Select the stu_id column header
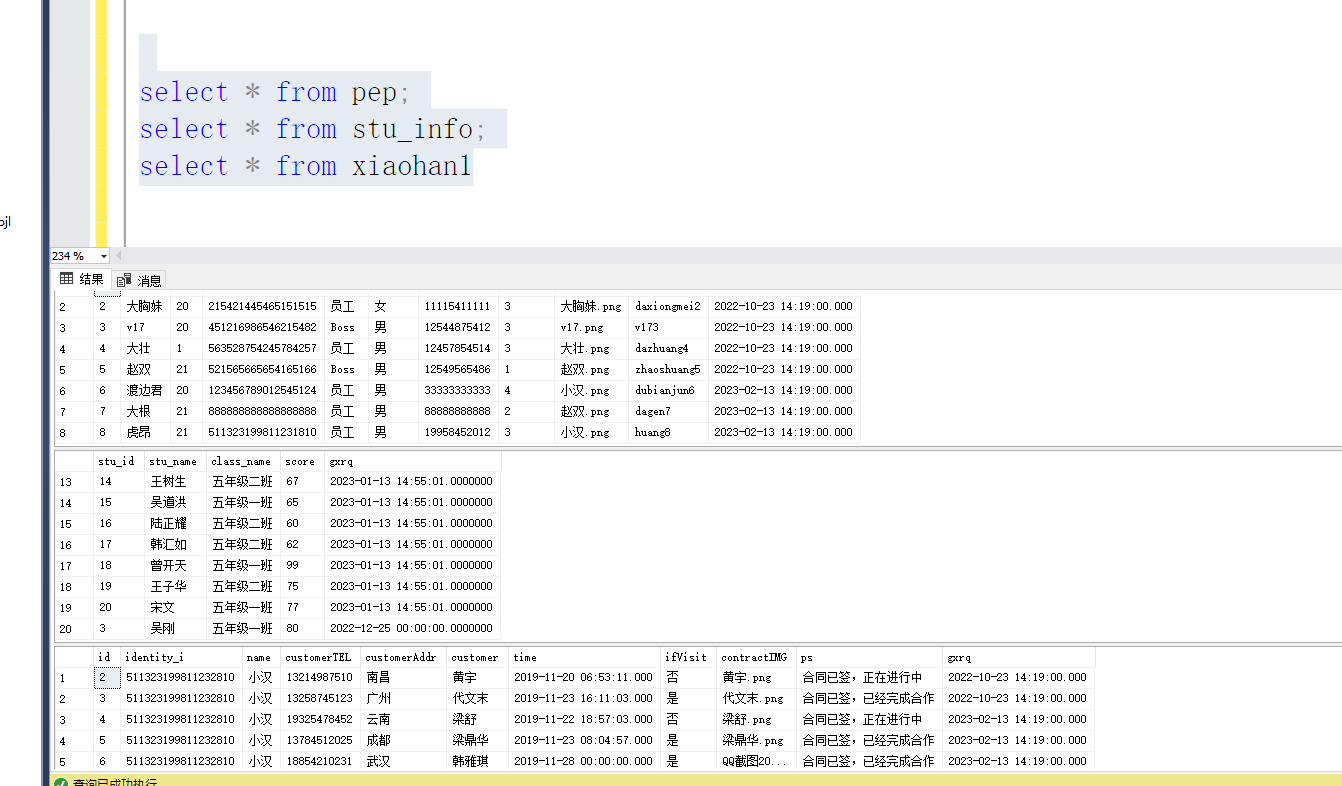This screenshot has height=786, width=1342. point(116,461)
